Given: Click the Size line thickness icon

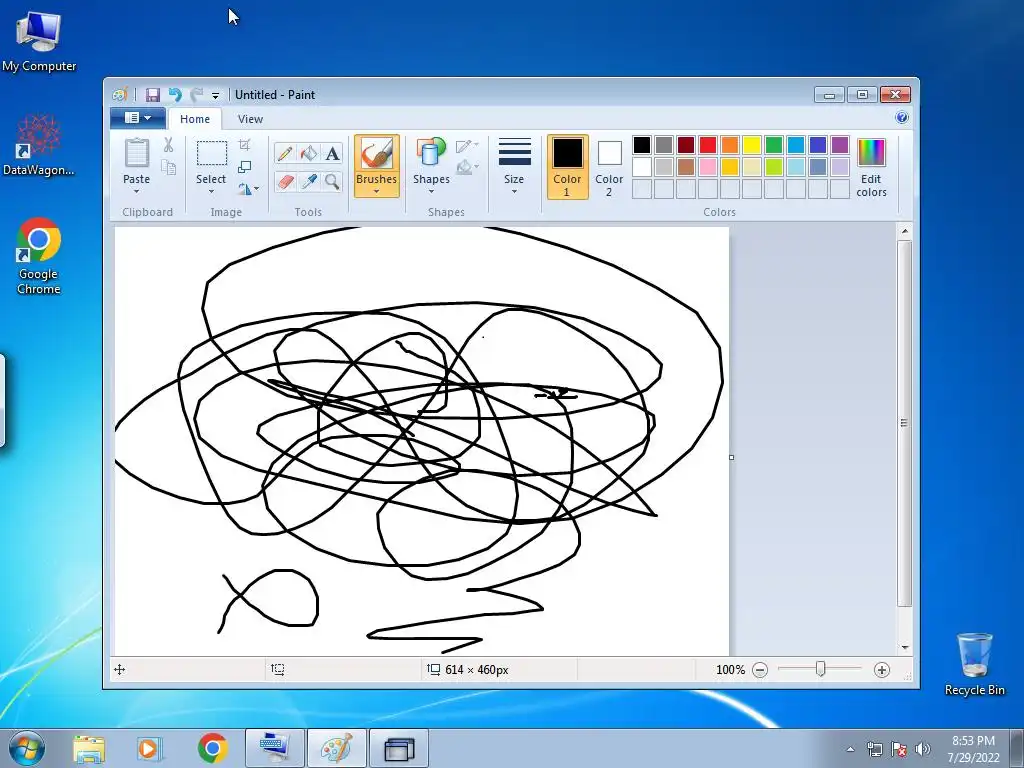Looking at the screenshot, I should (515, 152).
